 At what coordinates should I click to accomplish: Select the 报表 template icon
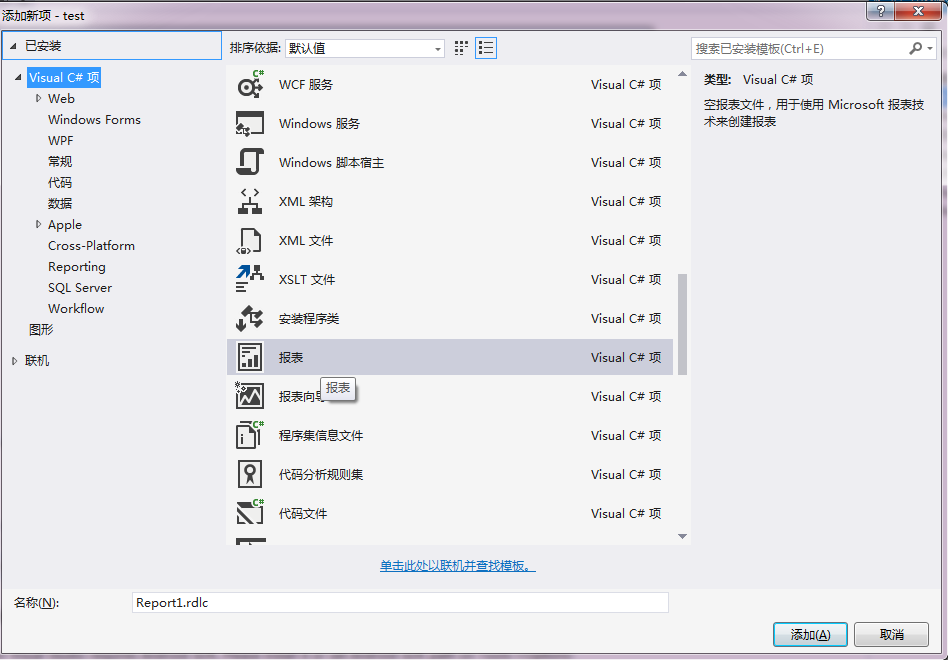point(250,357)
